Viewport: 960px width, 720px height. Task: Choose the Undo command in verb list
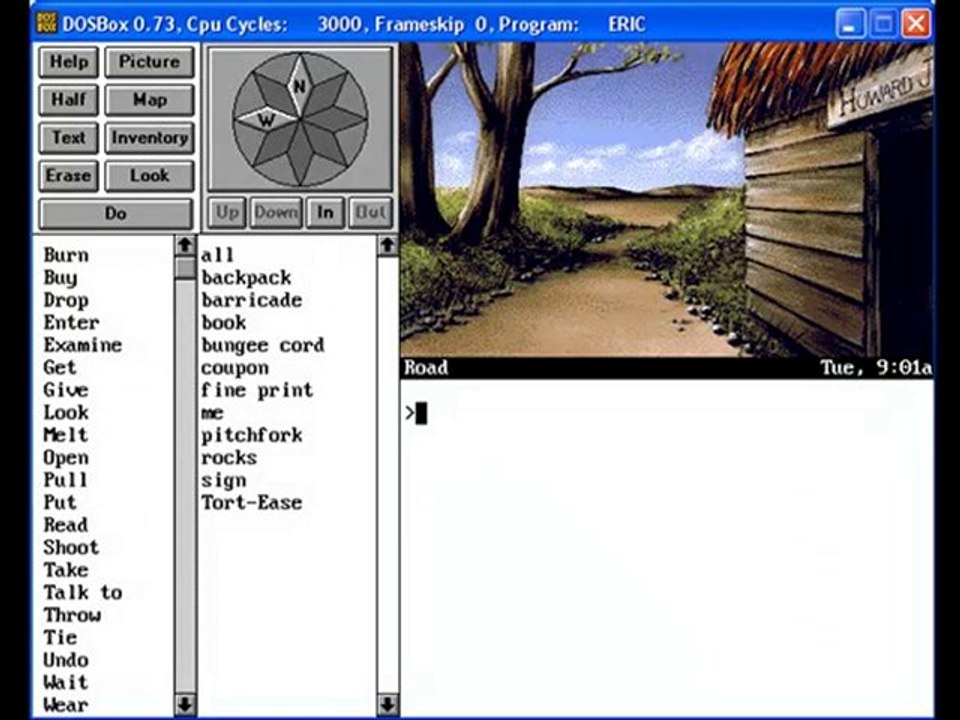click(66, 660)
